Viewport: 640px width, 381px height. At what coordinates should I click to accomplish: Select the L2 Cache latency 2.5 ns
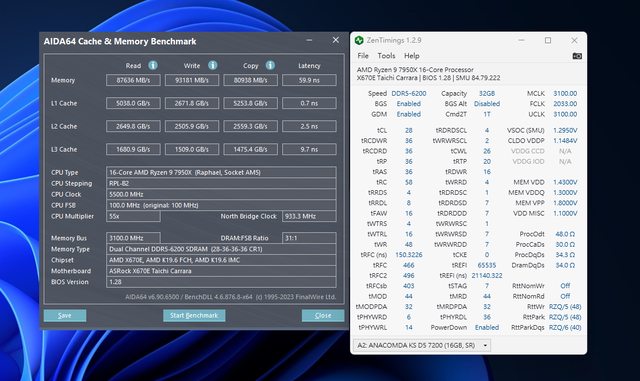coord(309,126)
